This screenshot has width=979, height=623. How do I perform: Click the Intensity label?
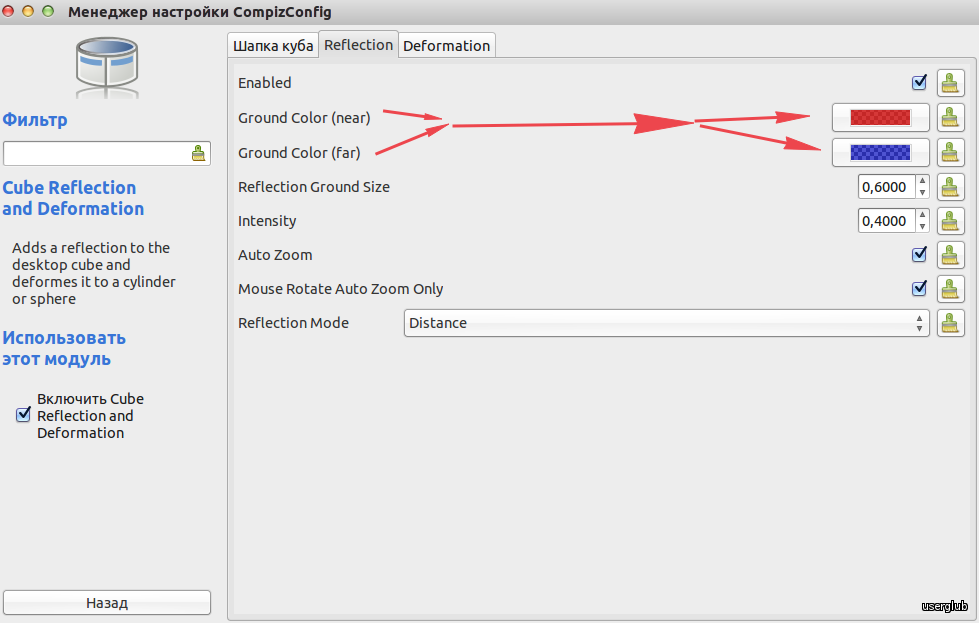[x=267, y=221]
